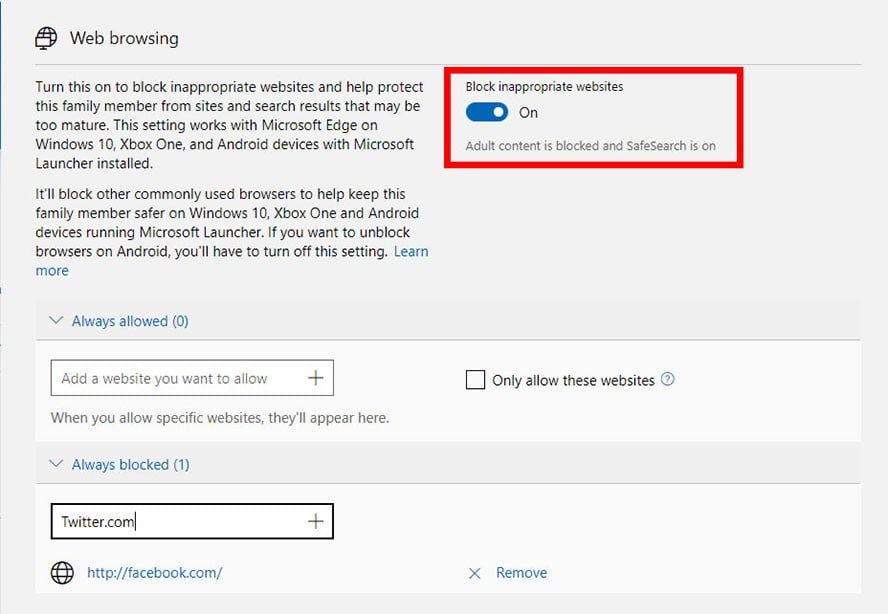Click the On label beside the toggle
The image size is (888, 614).
pyautogui.click(x=528, y=113)
